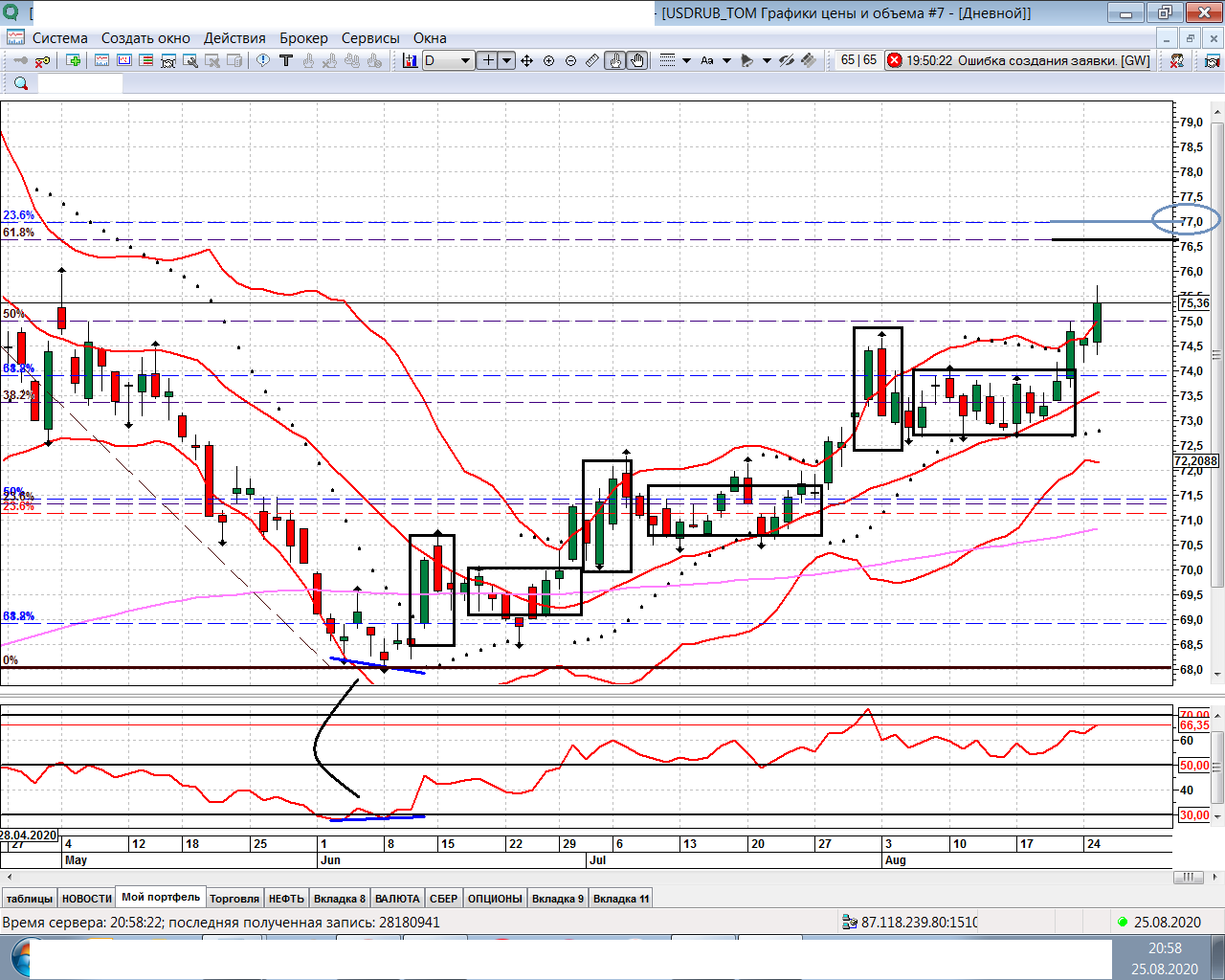This screenshot has width=1225, height=980.
Task: Switch to the СБЕР tab
Action: tap(443, 899)
